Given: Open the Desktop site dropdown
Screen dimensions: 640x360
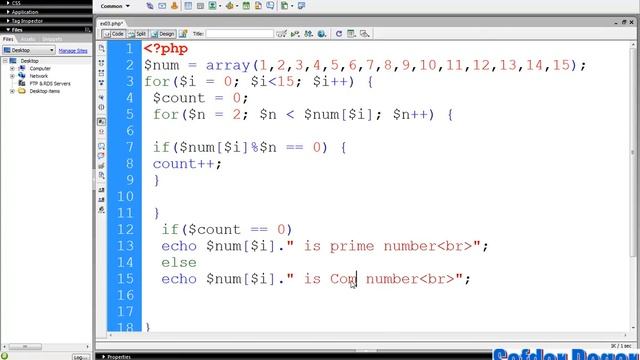Looking at the screenshot, I should [29, 50].
